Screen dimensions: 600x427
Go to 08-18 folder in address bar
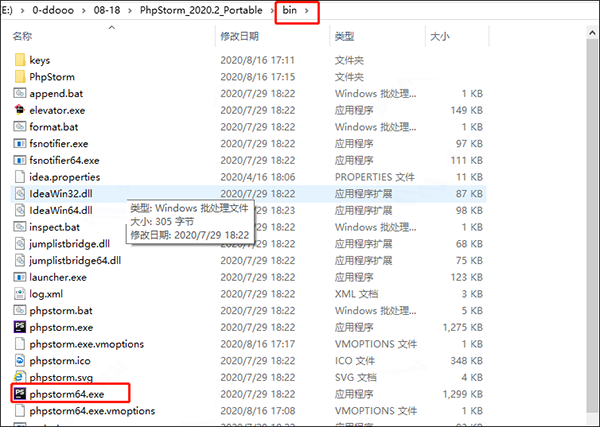tap(107, 10)
